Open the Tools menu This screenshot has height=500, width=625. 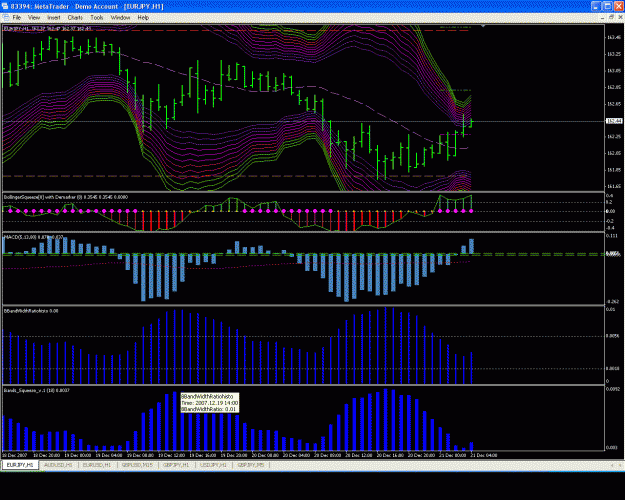(96, 18)
